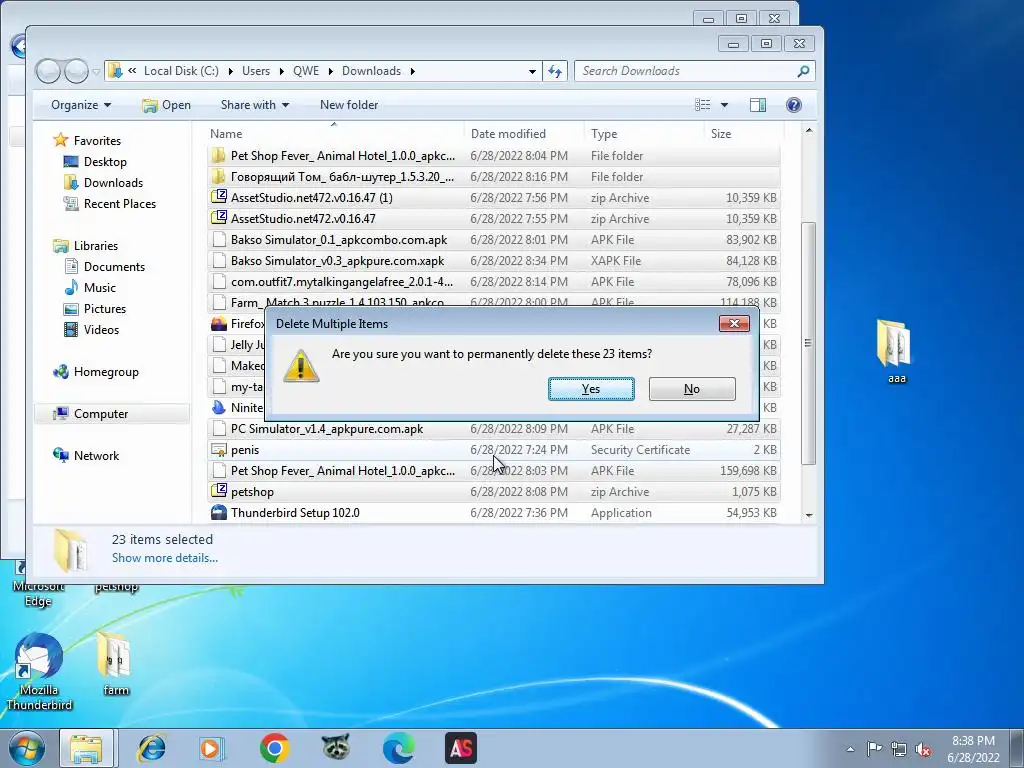The image size is (1024, 768).
Task: Click the Back navigation button
Action: pyautogui.click(x=48, y=71)
